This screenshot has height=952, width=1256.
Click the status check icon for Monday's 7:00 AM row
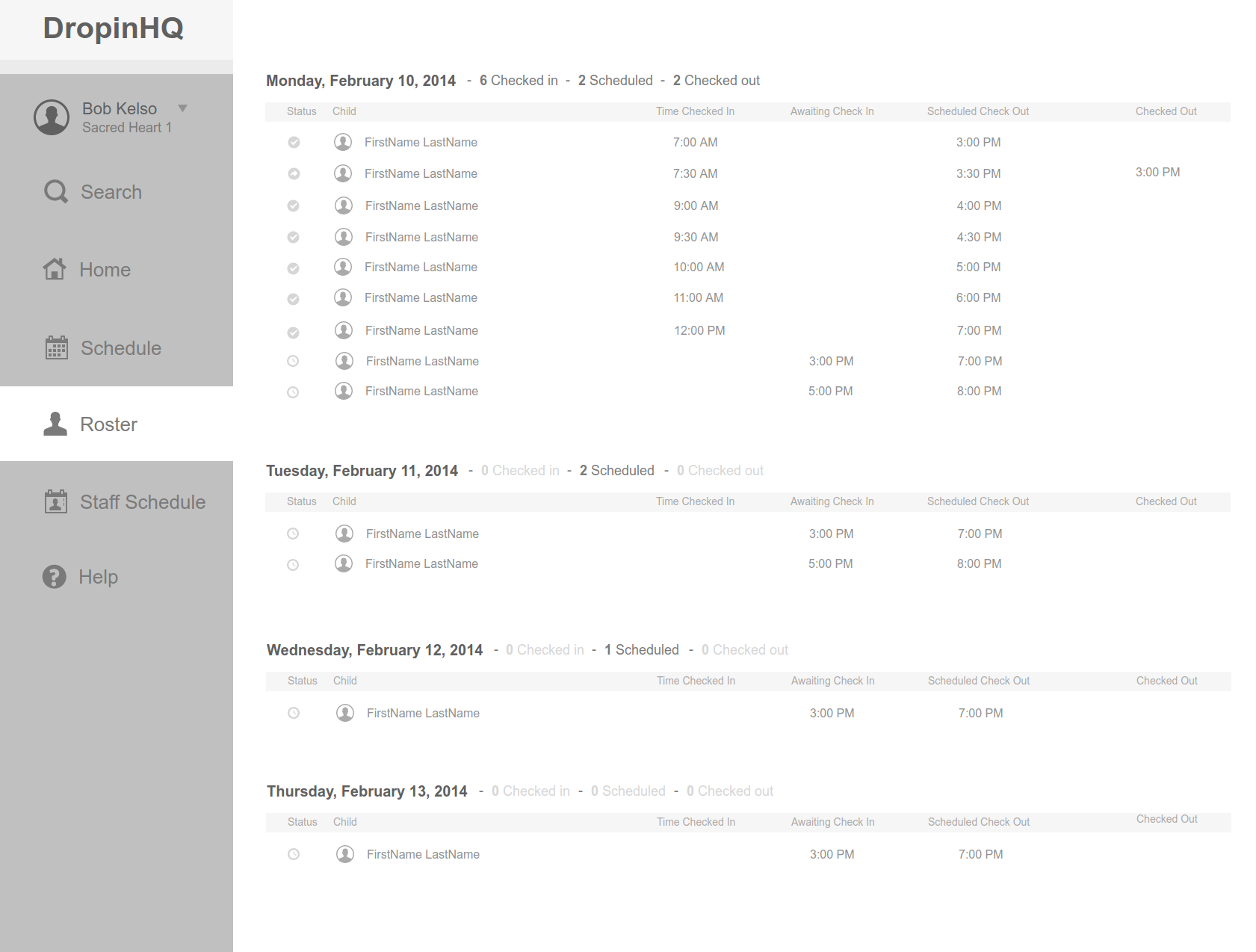pos(294,142)
